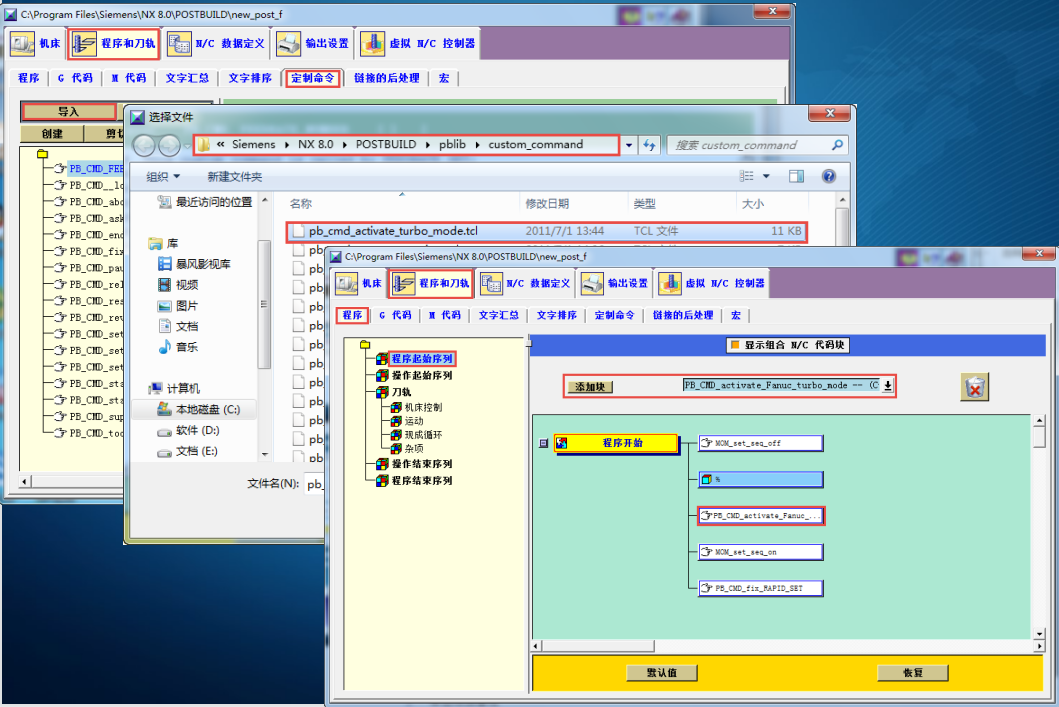Open 宏 subtab in front window
1059x707 pixels.
(x=736, y=315)
